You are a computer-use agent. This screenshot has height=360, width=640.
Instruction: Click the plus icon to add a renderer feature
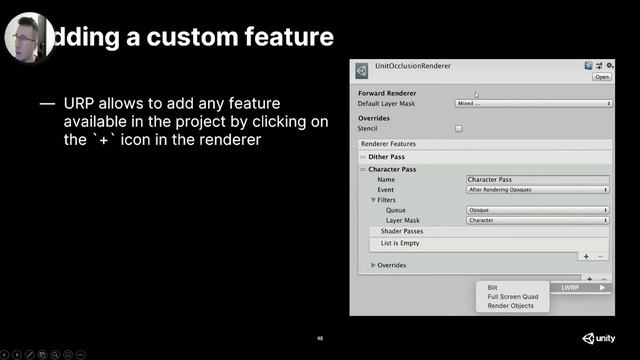coord(589,279)
